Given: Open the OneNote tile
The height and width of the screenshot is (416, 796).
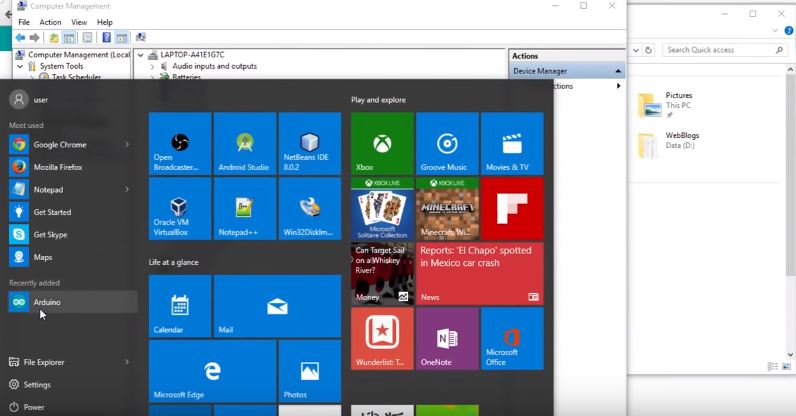Looking at the screenshot, I should 447,339.
